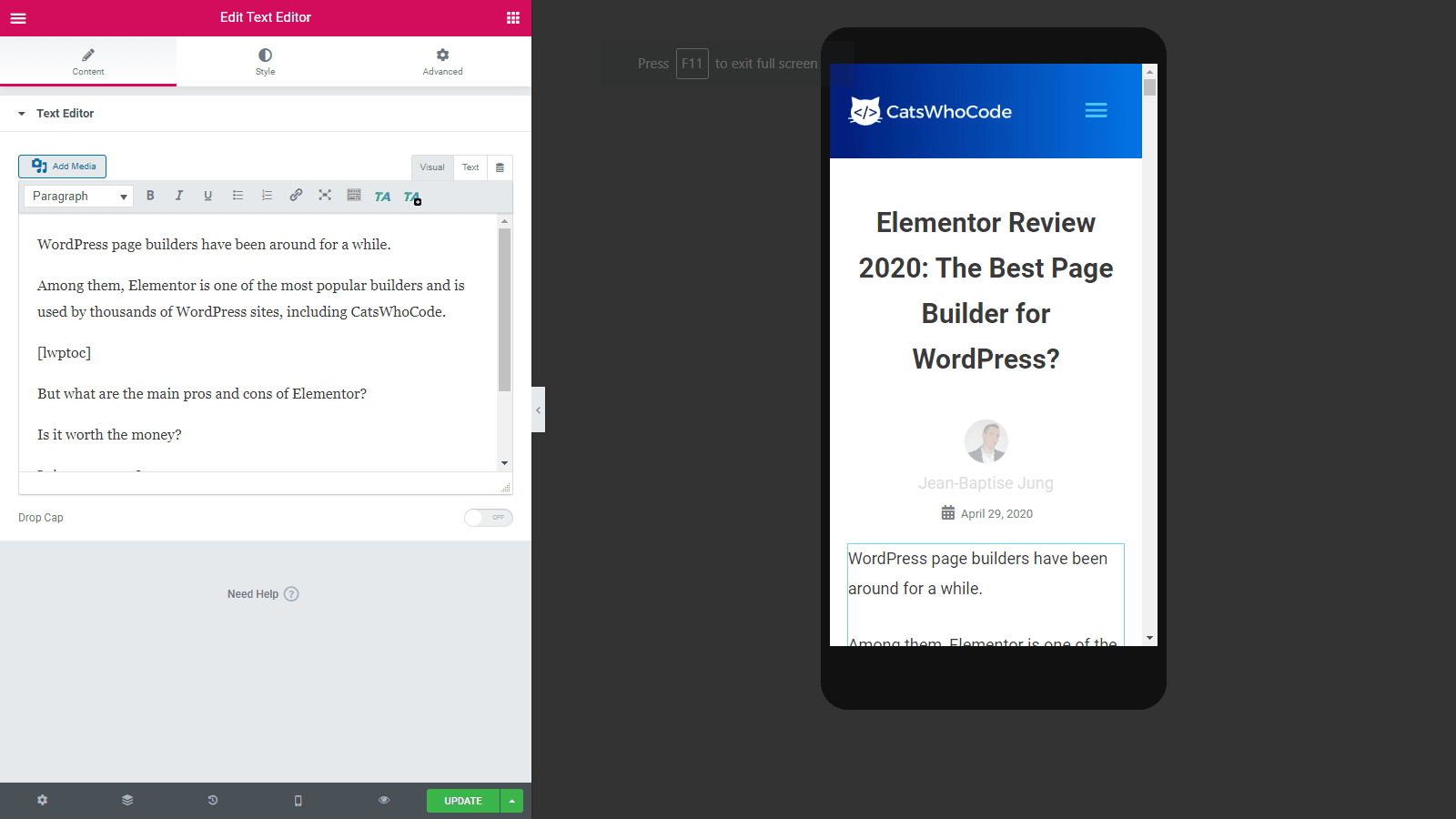The width and height of the screenshot is (1456, 819).
Task: Open the save options arrow
Action: tap(512, 801)
